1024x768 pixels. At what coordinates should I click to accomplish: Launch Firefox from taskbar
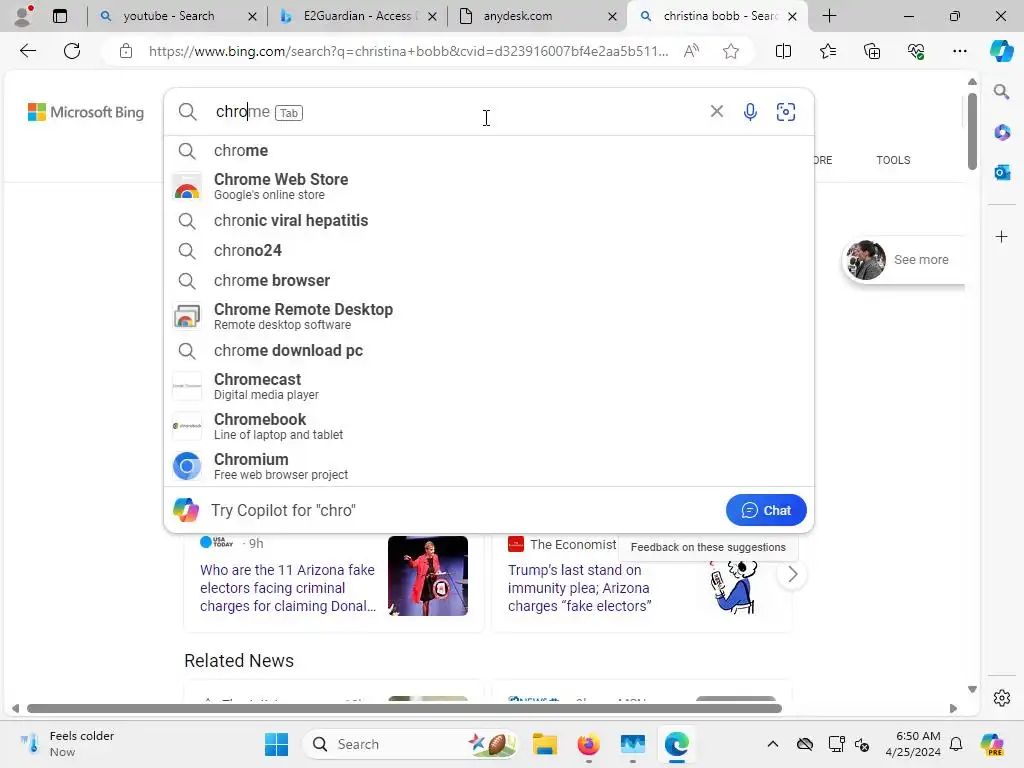pyautogui.click(x=588, y=744)
